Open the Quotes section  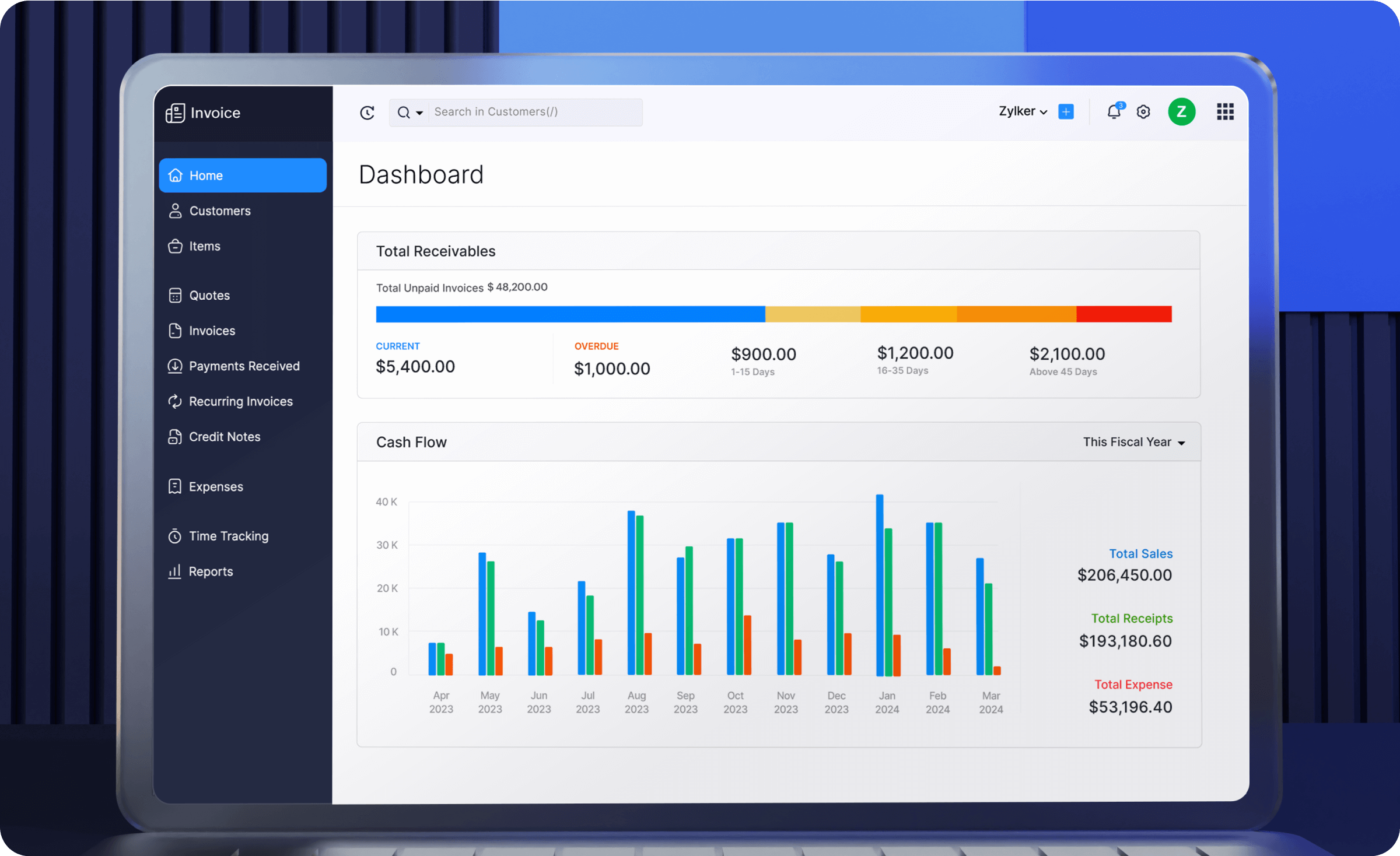tap(208, 295)
